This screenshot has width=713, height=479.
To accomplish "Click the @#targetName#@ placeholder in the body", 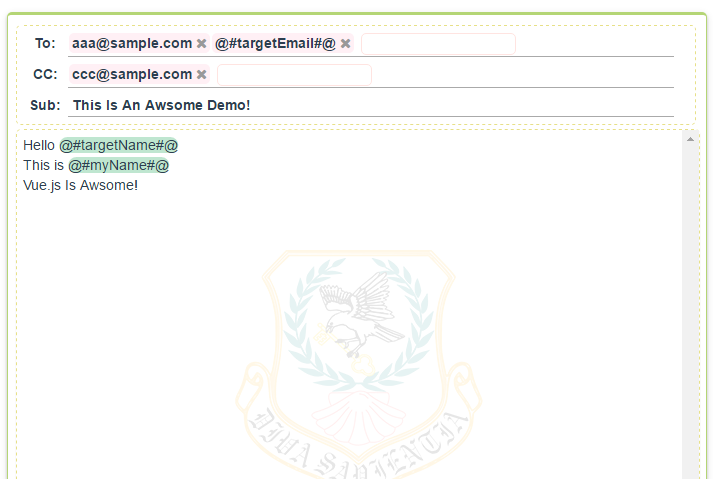I will pyautogui.click(x=118, y=146).
